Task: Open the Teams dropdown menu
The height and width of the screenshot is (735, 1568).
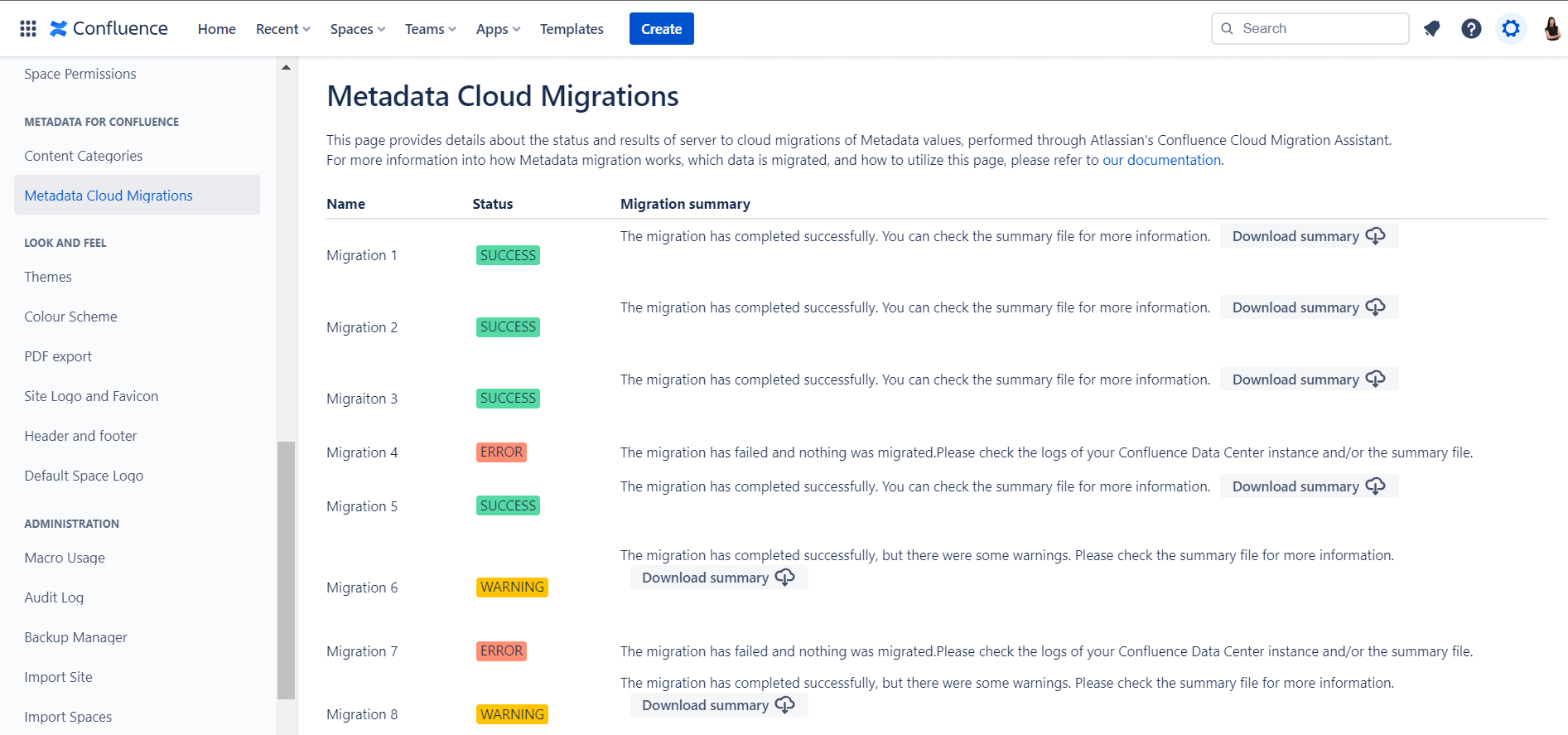Action: pos(430,29)
